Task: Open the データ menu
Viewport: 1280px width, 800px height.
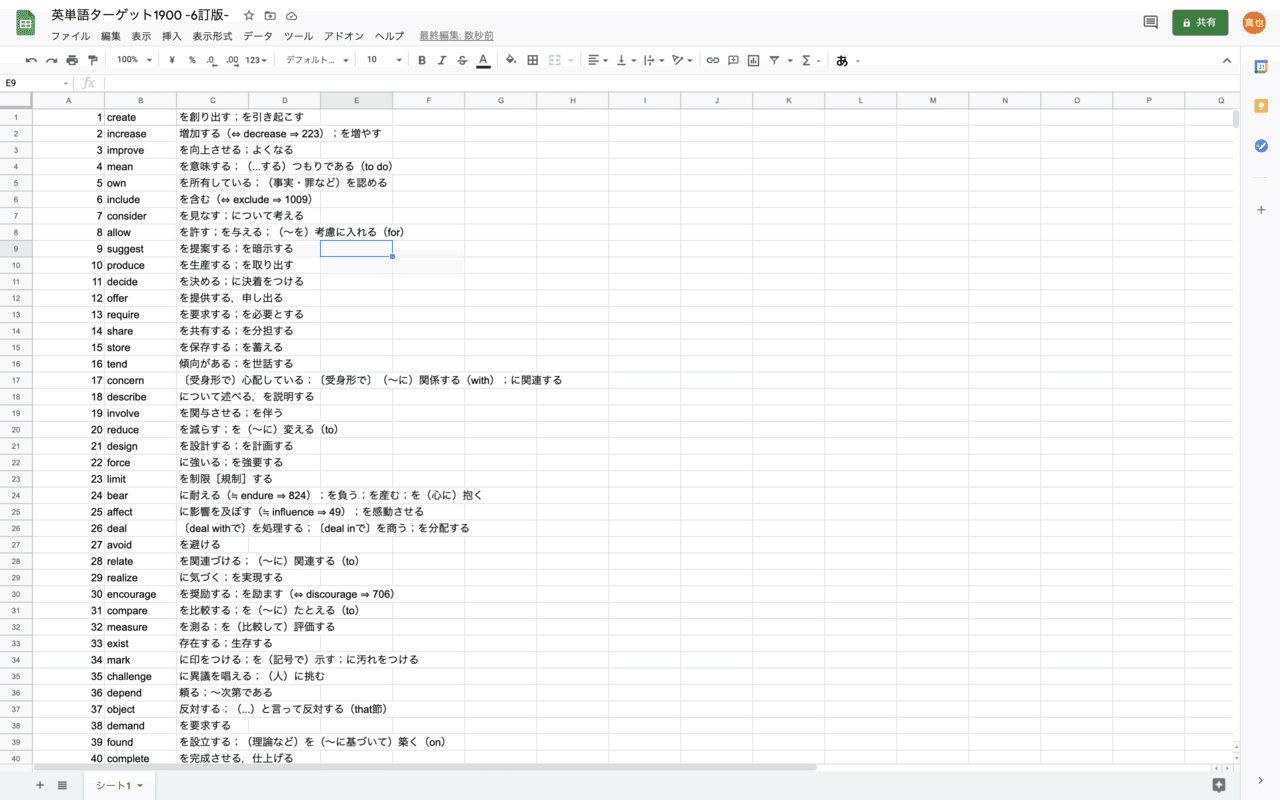Action: pyautogui.click(x=257, y=35)
